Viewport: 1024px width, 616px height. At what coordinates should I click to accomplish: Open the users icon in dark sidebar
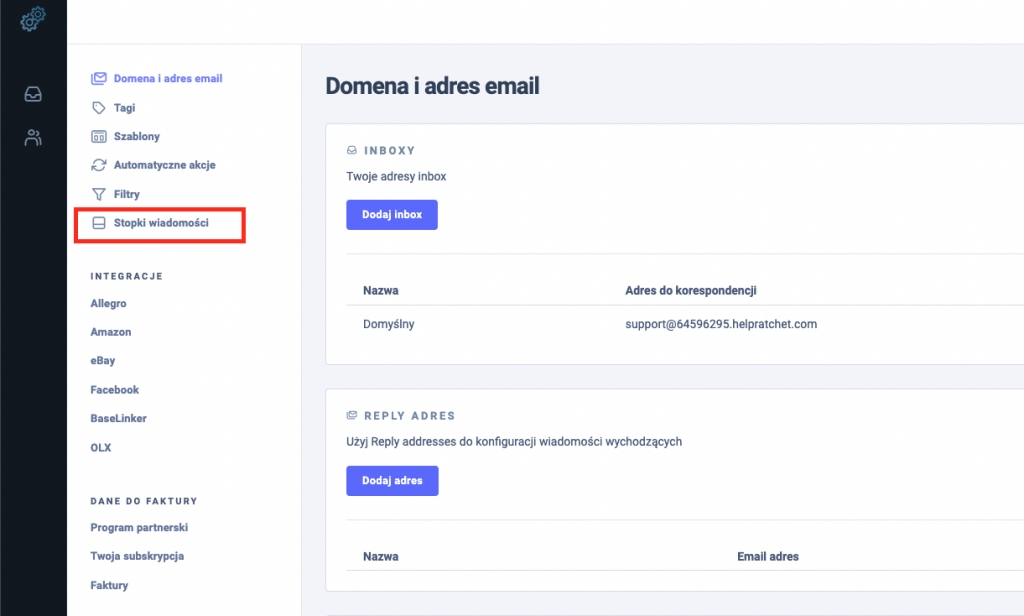point(33,138)
